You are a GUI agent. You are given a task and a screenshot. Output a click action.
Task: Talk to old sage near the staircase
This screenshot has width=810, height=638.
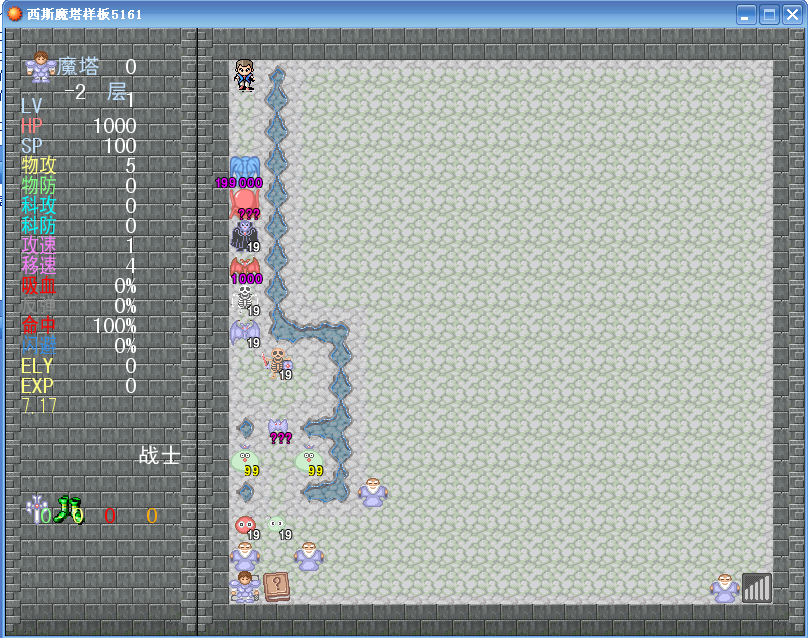tap(725, 588)
